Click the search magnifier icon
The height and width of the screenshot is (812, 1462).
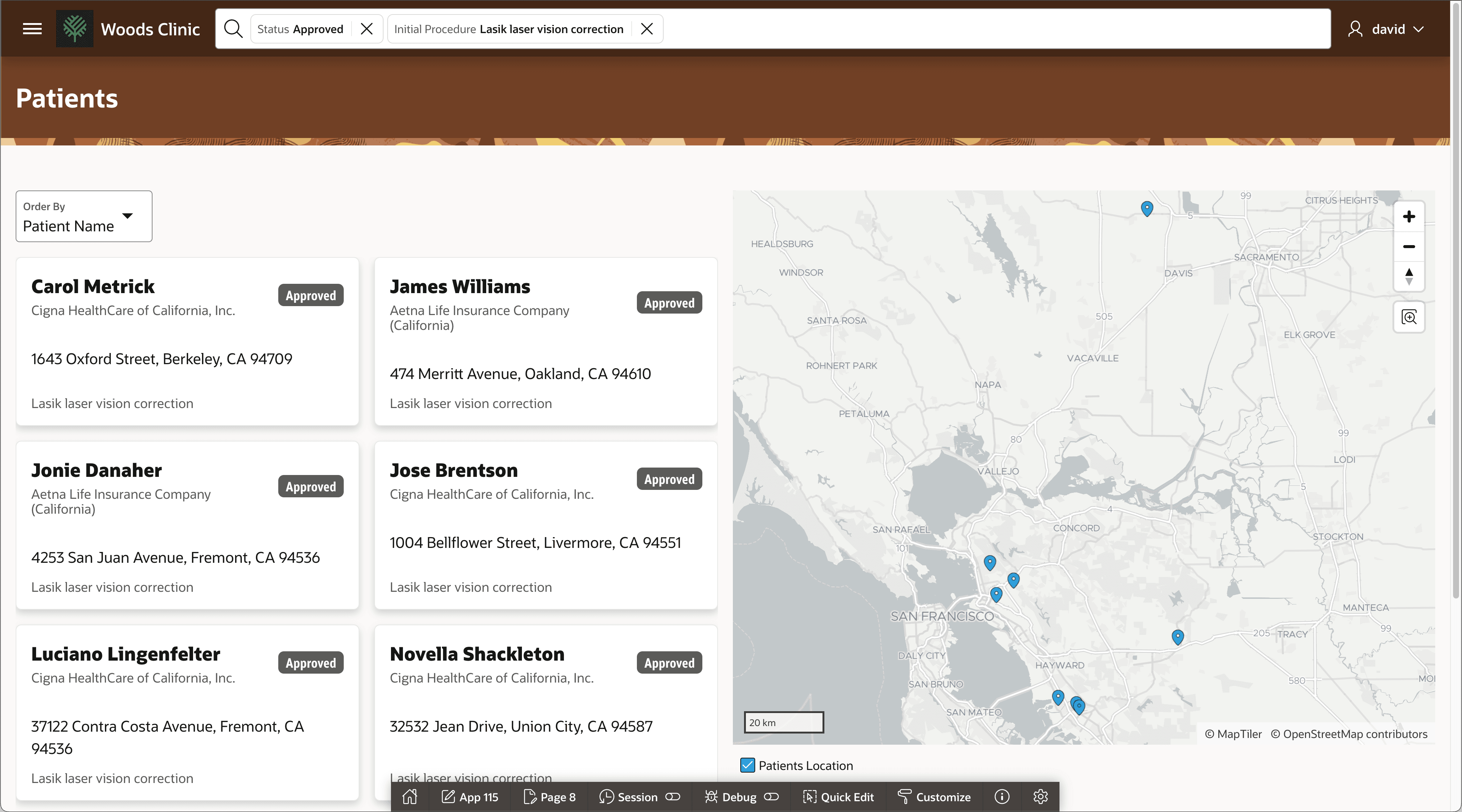tap(233, 29)
